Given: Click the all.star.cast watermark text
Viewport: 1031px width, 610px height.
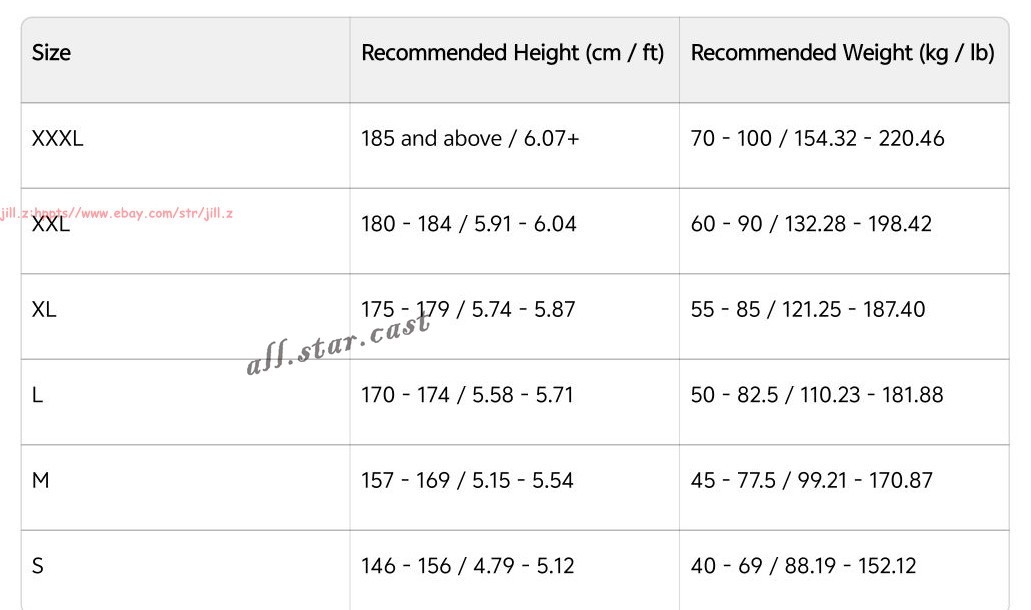Looking at the screenshot, I should point(338,344).
